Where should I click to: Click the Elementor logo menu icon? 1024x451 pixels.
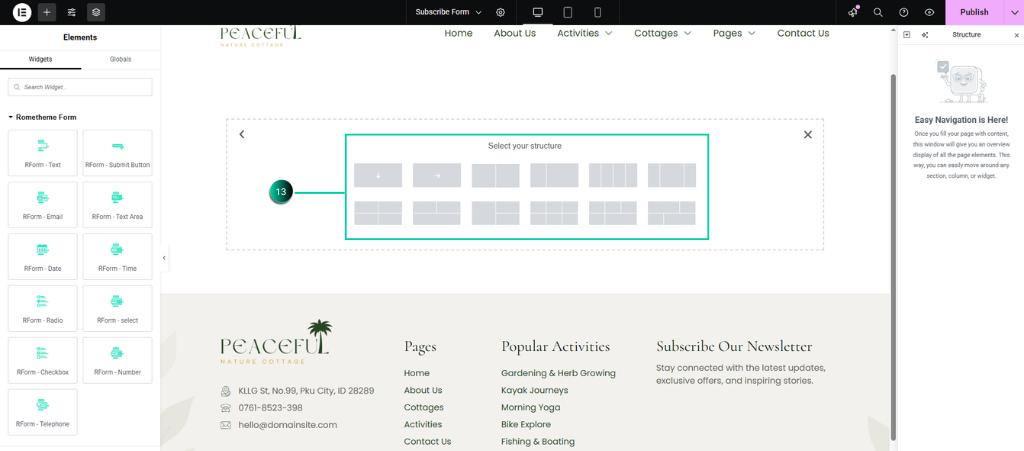click(x=22, y=12)
